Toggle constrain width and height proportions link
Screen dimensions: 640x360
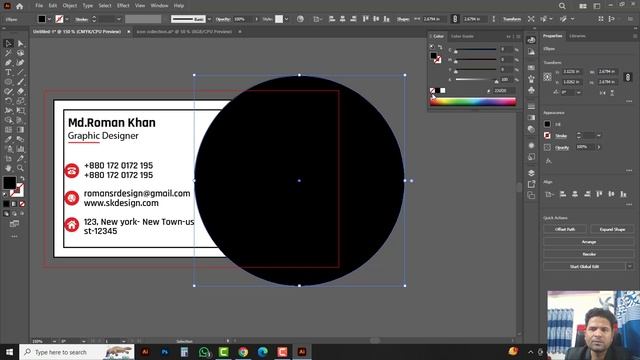pos(455,19)
